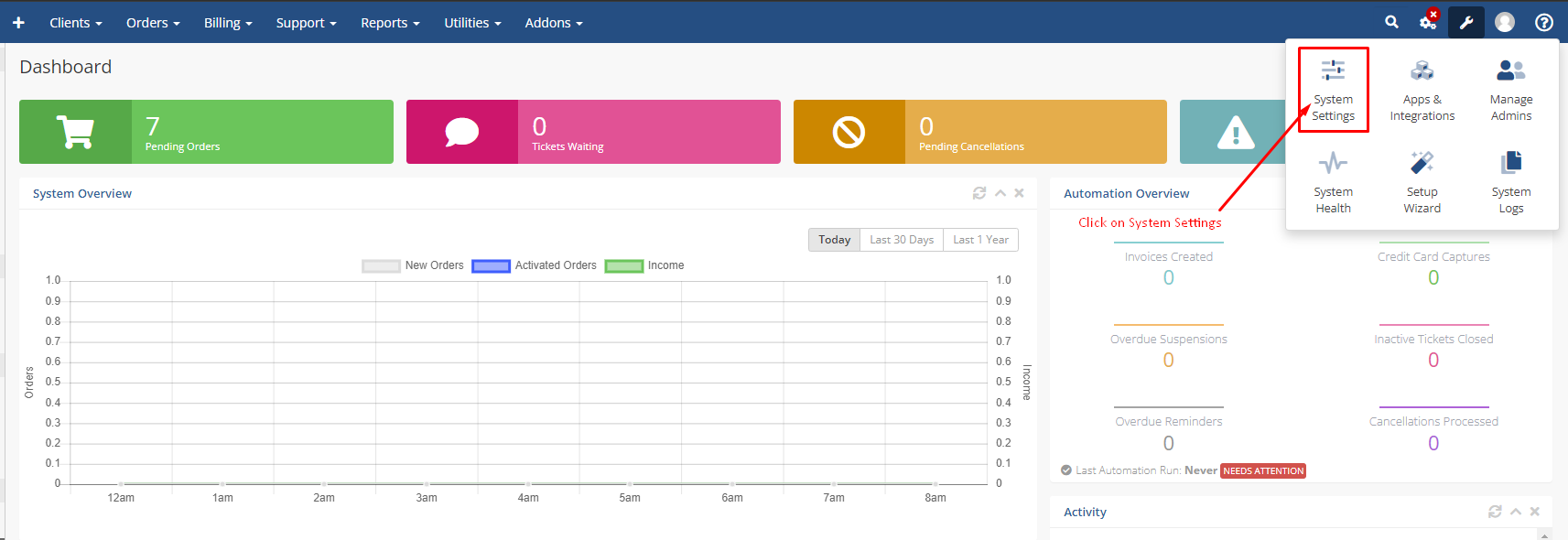The height and width of the screenshot is (540, 1568).
Task: Open the help question mark icon
Action: pos(1544,22)
